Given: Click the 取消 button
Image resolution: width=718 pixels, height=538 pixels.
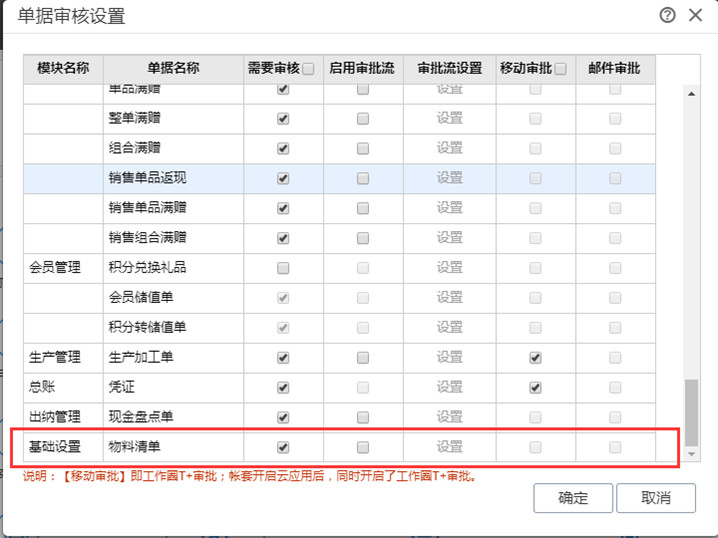Looking at the screenshot, I should pyautogui.click(x=655, y=498).
